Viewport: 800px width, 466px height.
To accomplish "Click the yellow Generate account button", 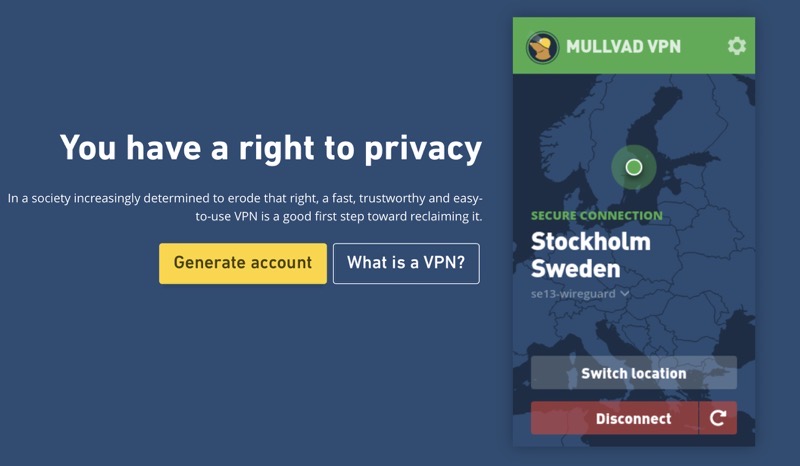I will tap(243, 263).
